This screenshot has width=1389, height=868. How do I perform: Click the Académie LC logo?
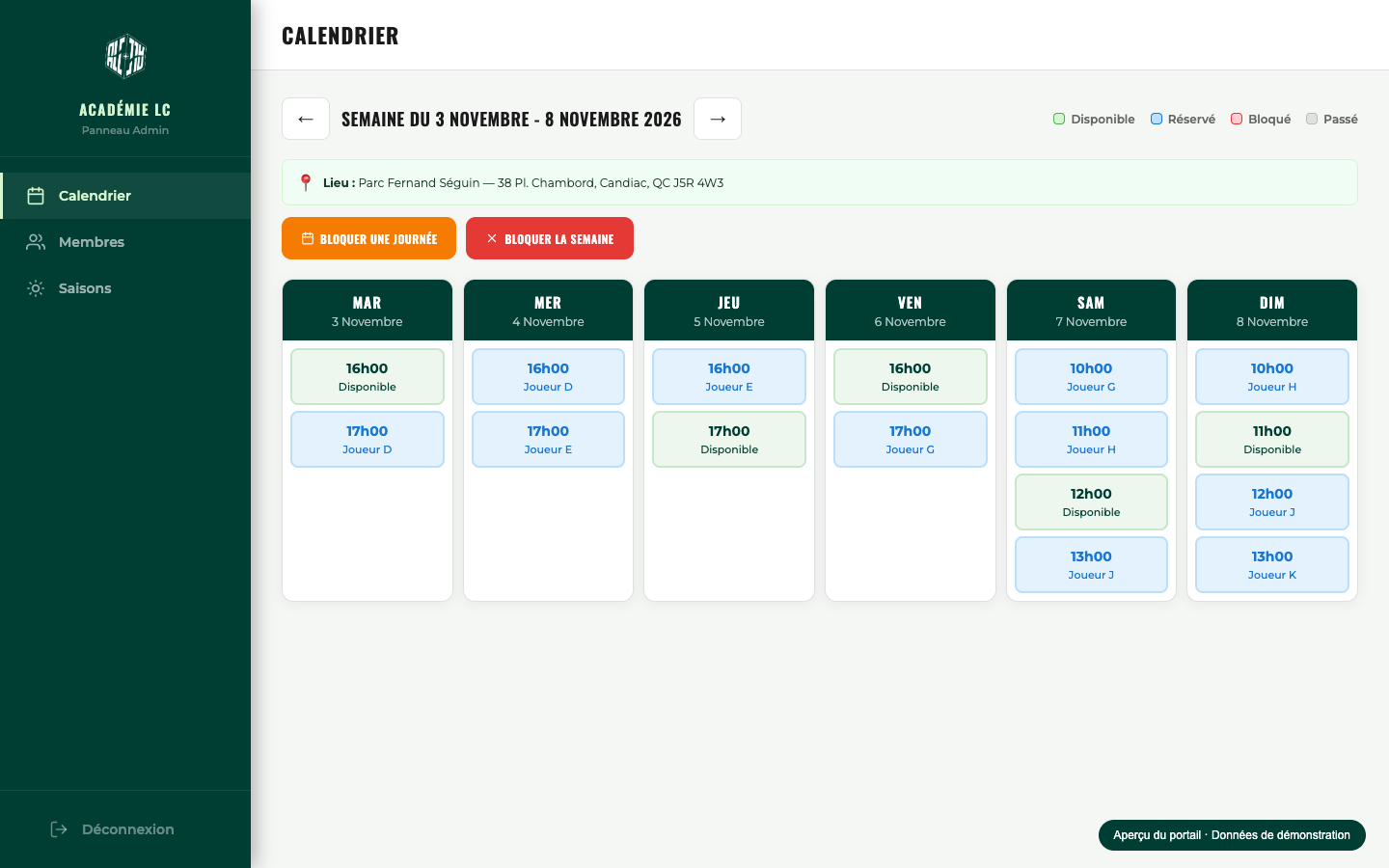pyautogui.click(x=125, y=56)
